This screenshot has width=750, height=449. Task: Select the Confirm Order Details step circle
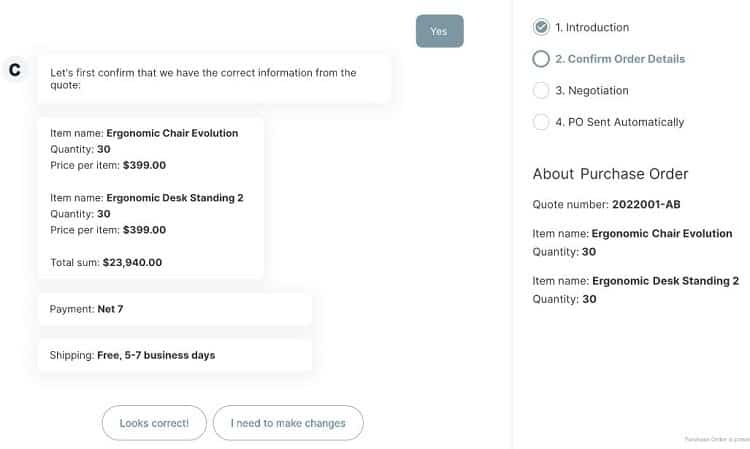(541, 59)
